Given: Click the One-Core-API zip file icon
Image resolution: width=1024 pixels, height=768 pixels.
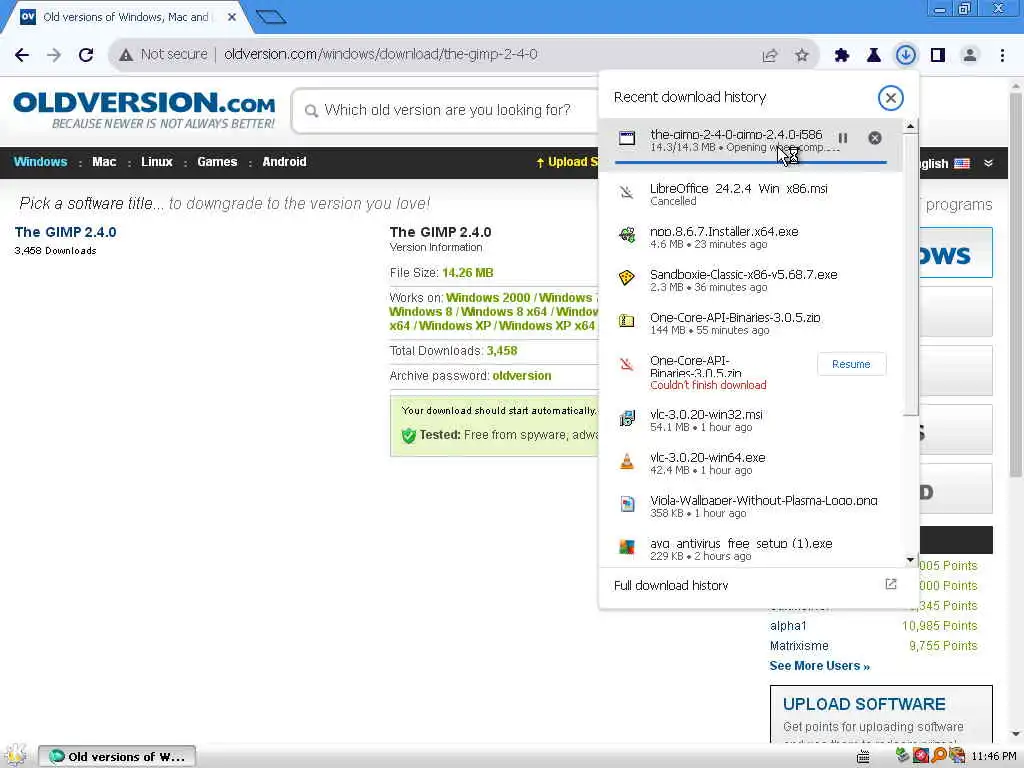Looking at the screenshot, I should [x=627, y=321].
